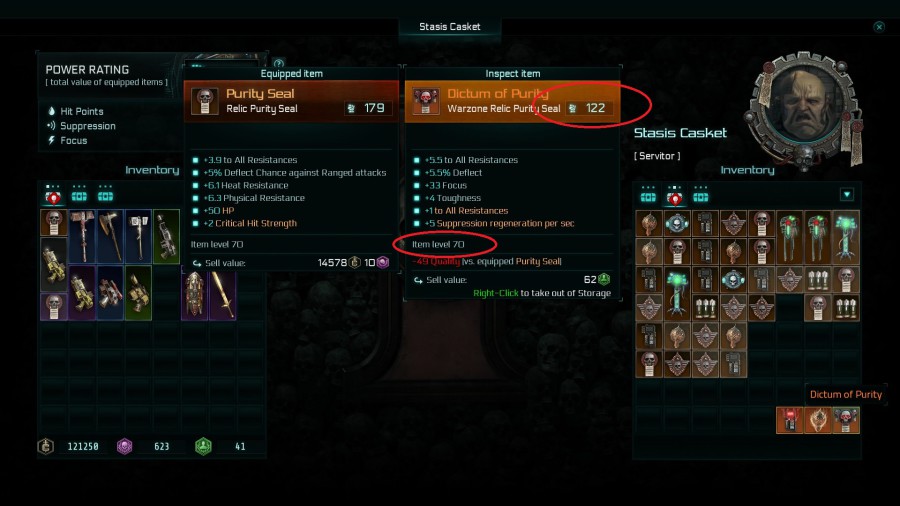This screenshot has height=506, width=900.
Task: Click the credits currency icon
Action: (x=46, y=446)
